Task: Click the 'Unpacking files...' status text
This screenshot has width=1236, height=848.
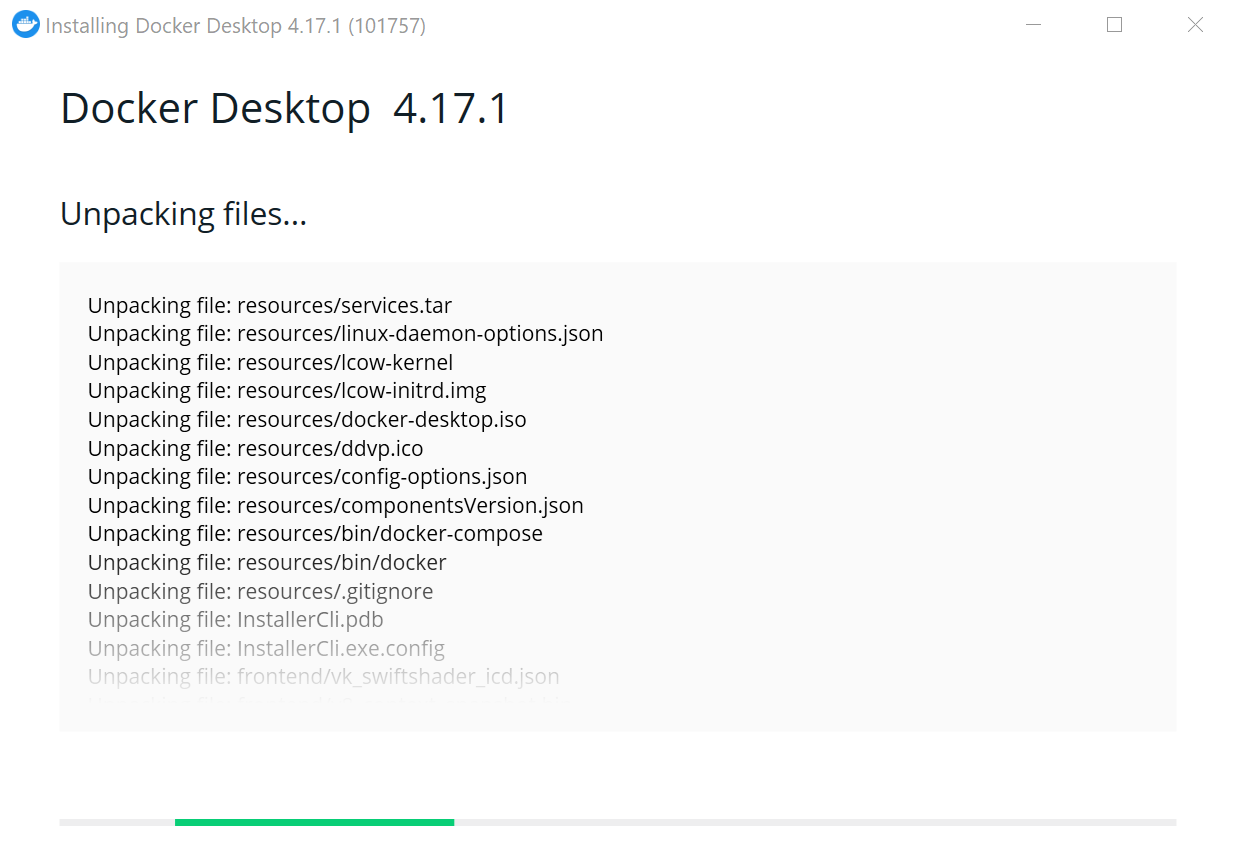Action: 183,213
